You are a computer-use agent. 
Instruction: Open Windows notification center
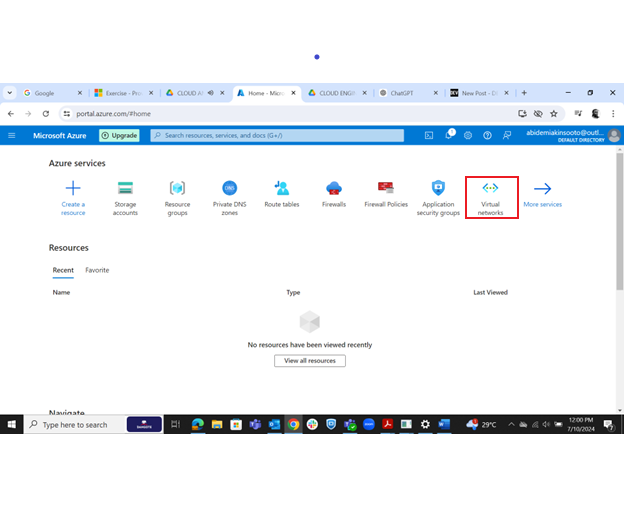tap(609, 425)
